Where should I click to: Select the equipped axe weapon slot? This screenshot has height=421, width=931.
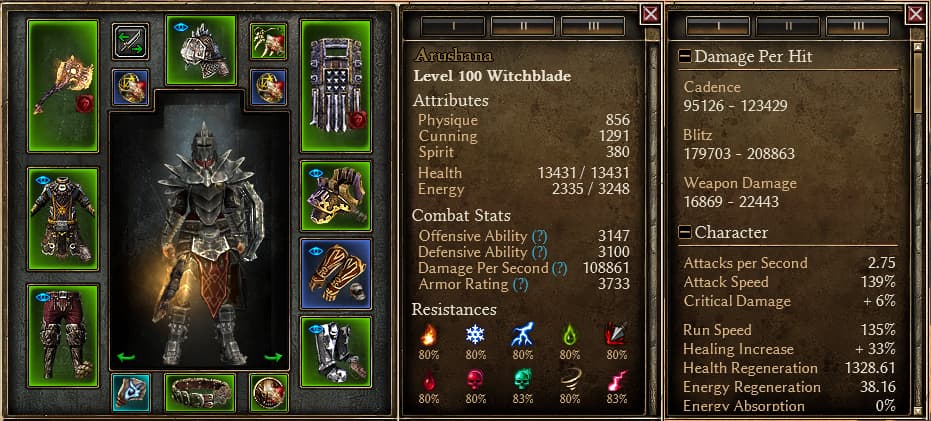tap(62, 86)
